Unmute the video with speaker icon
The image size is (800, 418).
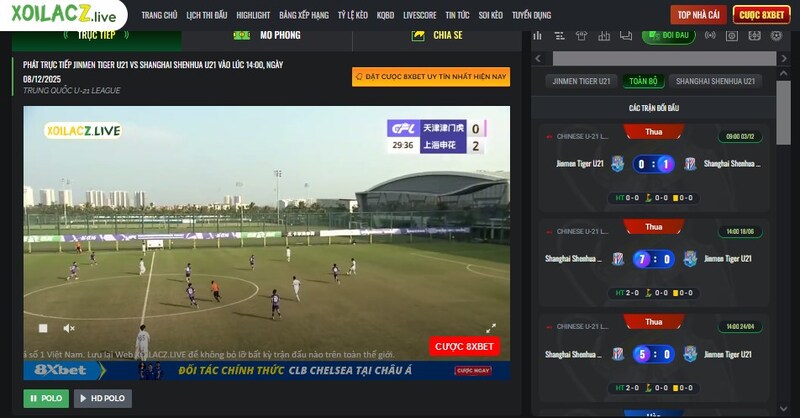(x=69, y=328)
